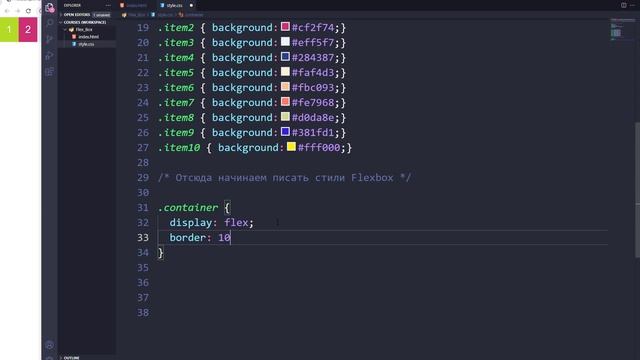640x360 pixels.
Task: Open color picker for #284387 swatch
Action: [285, 57]
